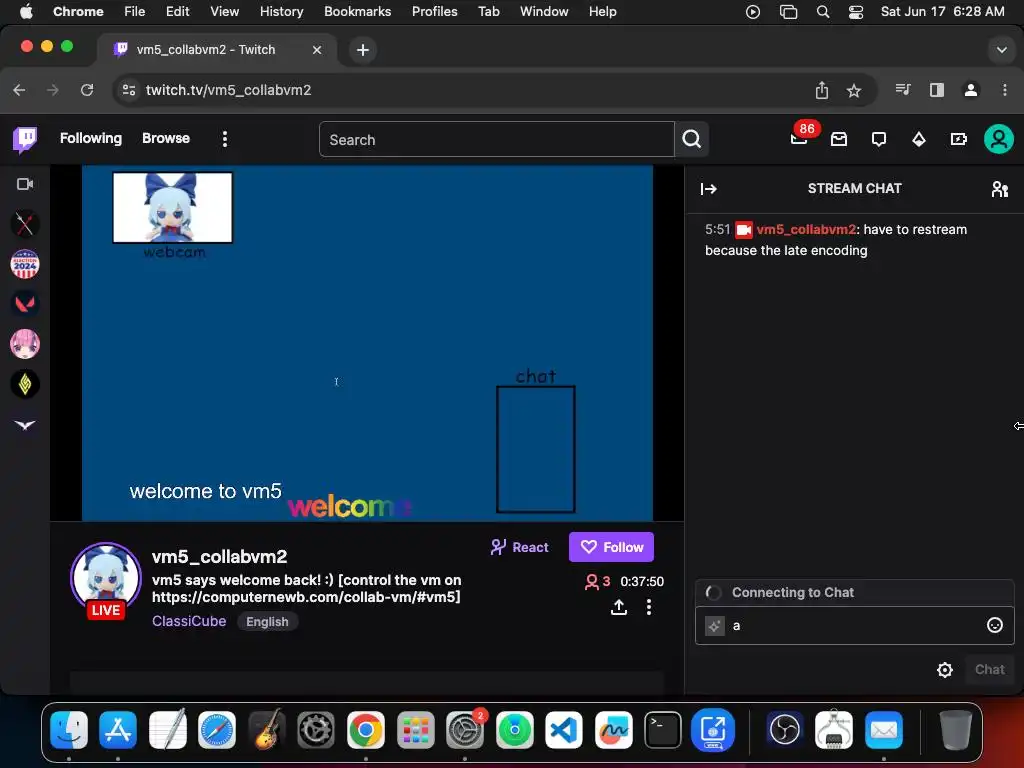Open the pink-haired avatar channel in sidebar
1024x768 pixels.
pos(25,344)
